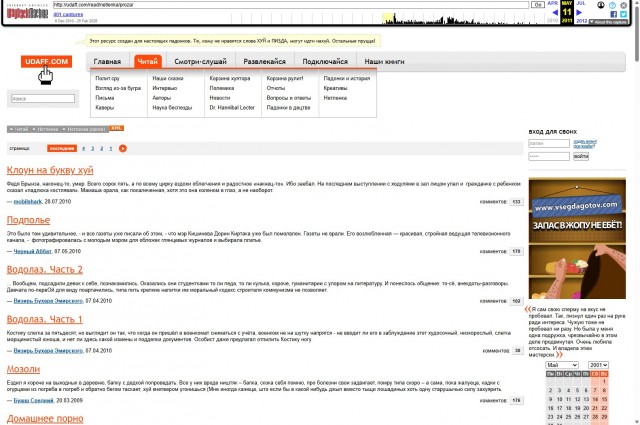Select the active Читай tab
Viewport: 640px width, 425px height.
[148, 62]
